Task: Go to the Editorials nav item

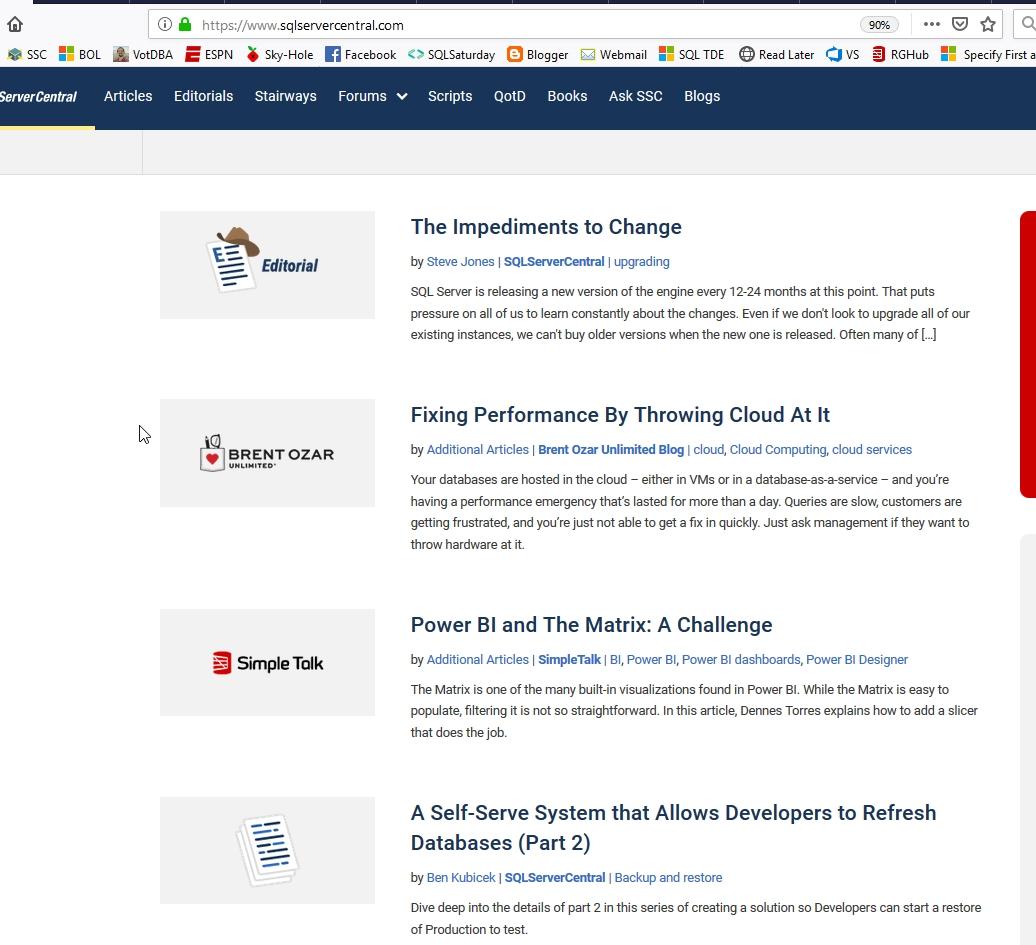Action: point(204,96)
